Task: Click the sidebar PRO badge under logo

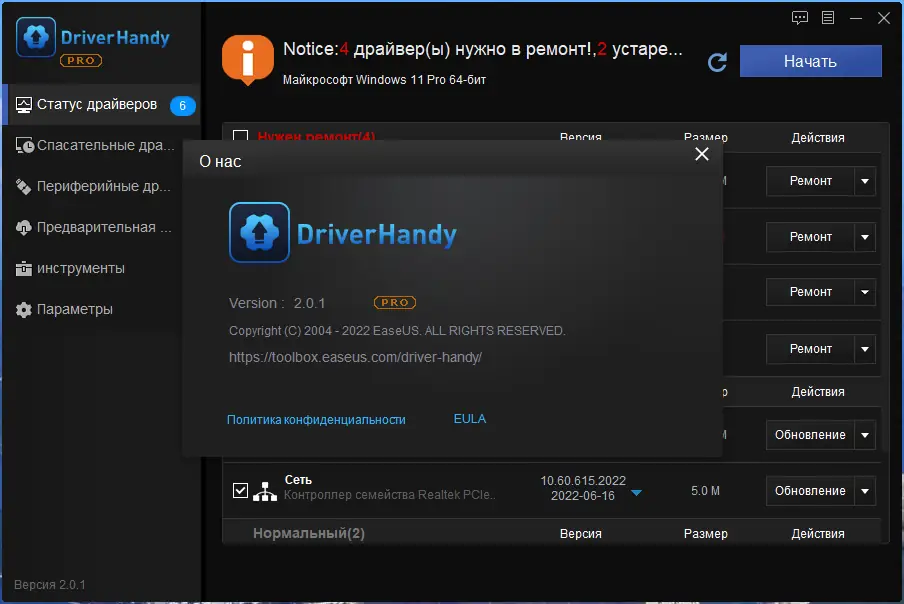Action: 81,61
